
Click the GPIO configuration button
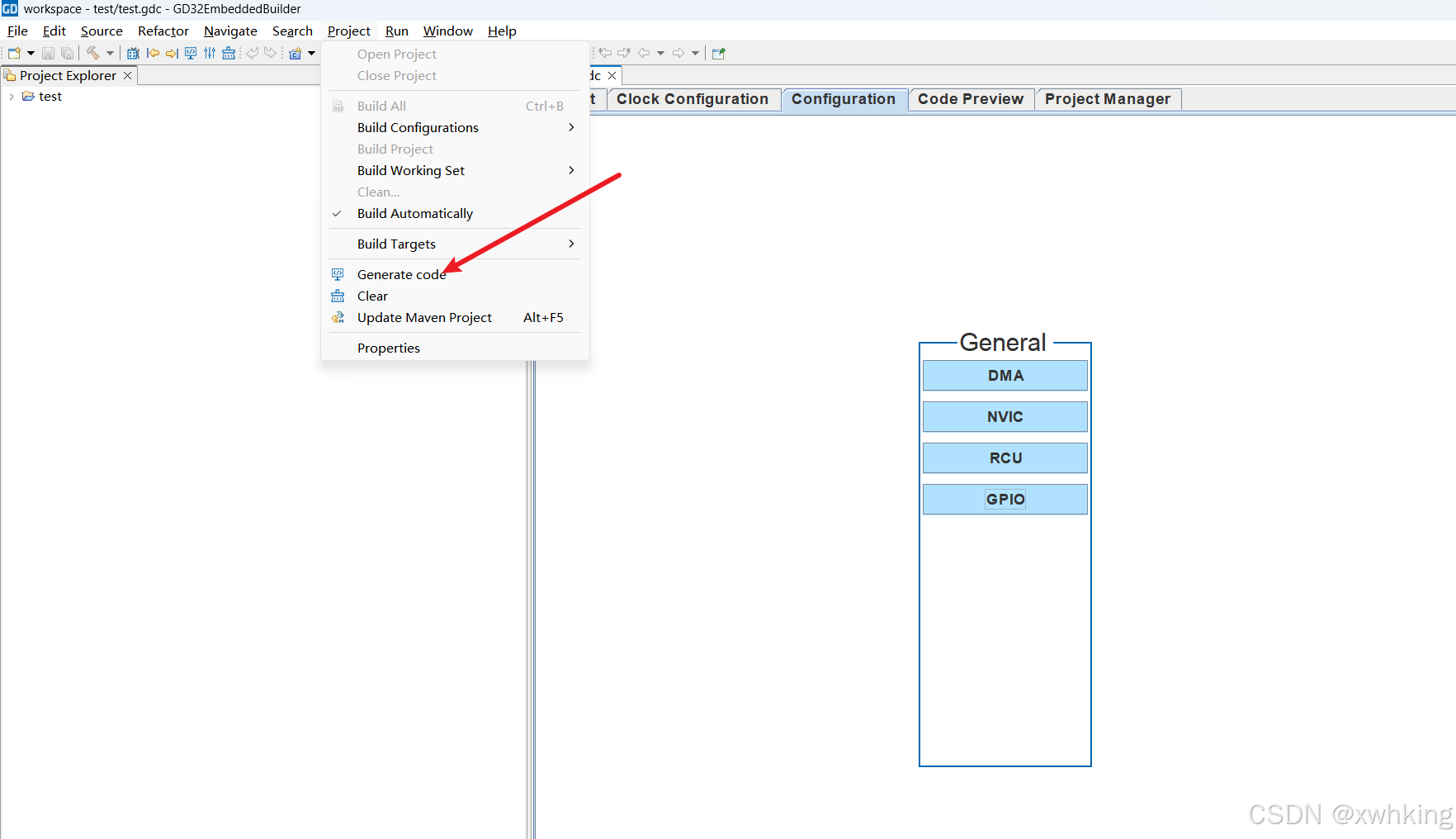[1005, 500]
